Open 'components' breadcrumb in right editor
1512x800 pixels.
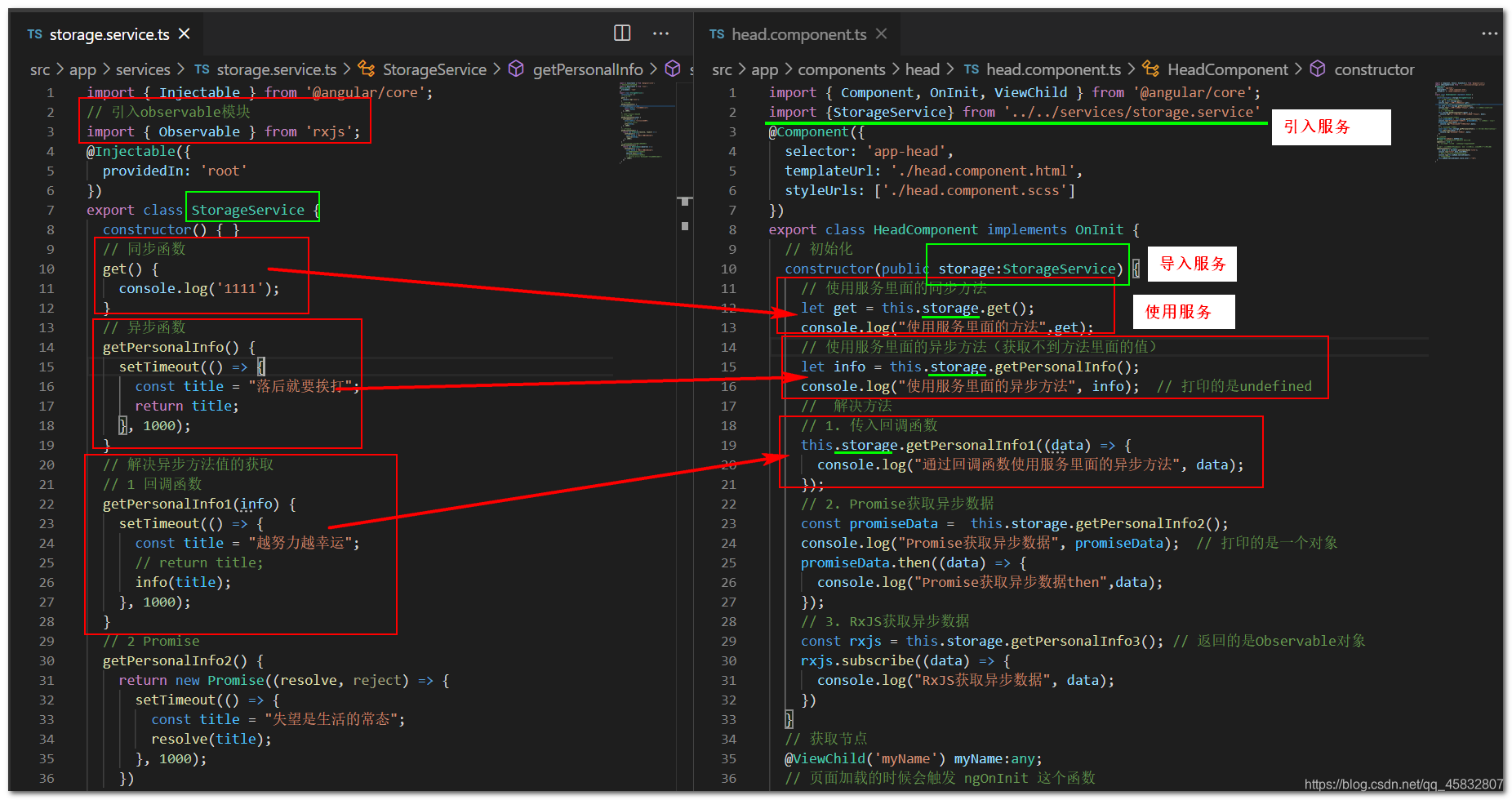(842, 70)
